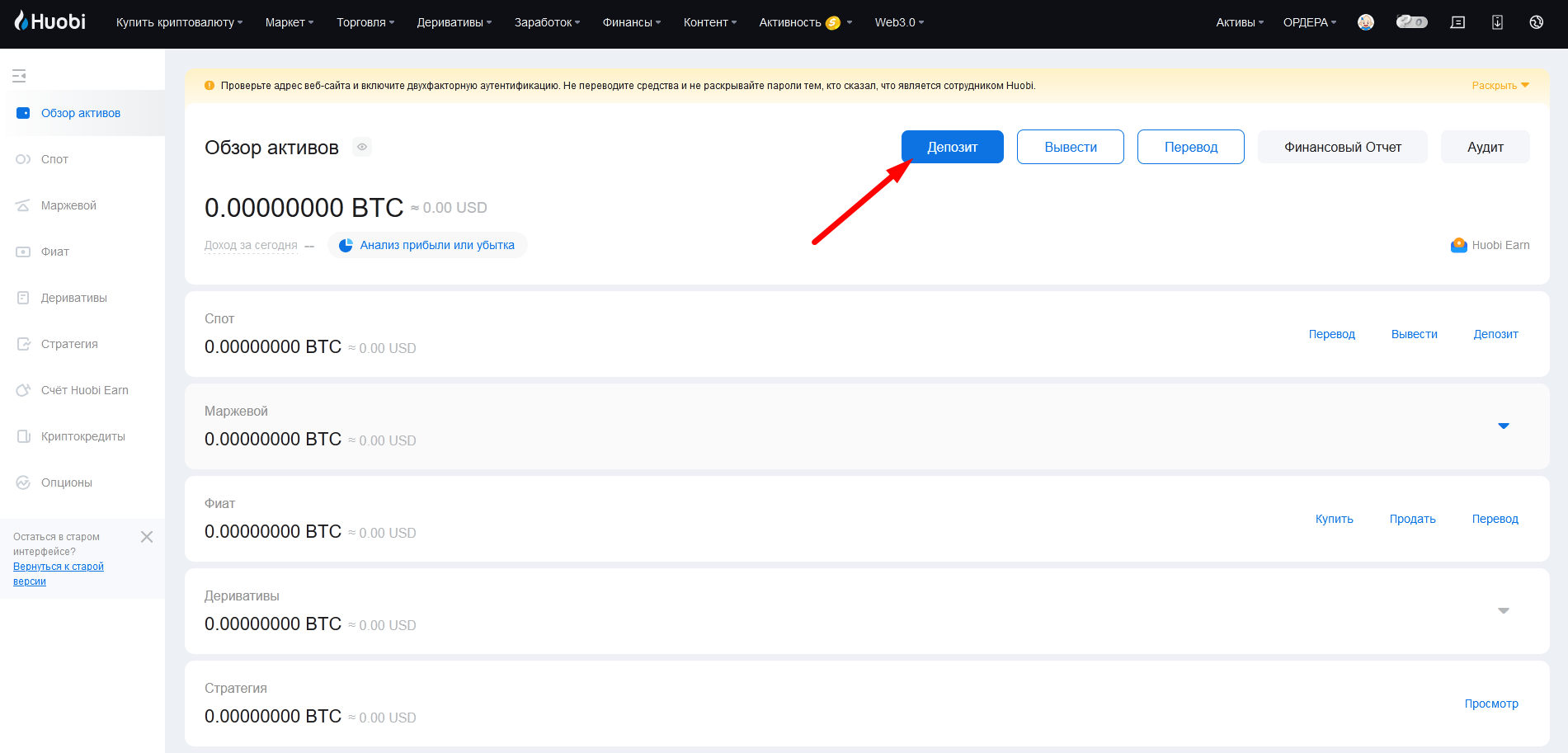Open the language globe icon
Image resolution: width=1568 pixels, height=753 pixels.
coord(1536,22)
